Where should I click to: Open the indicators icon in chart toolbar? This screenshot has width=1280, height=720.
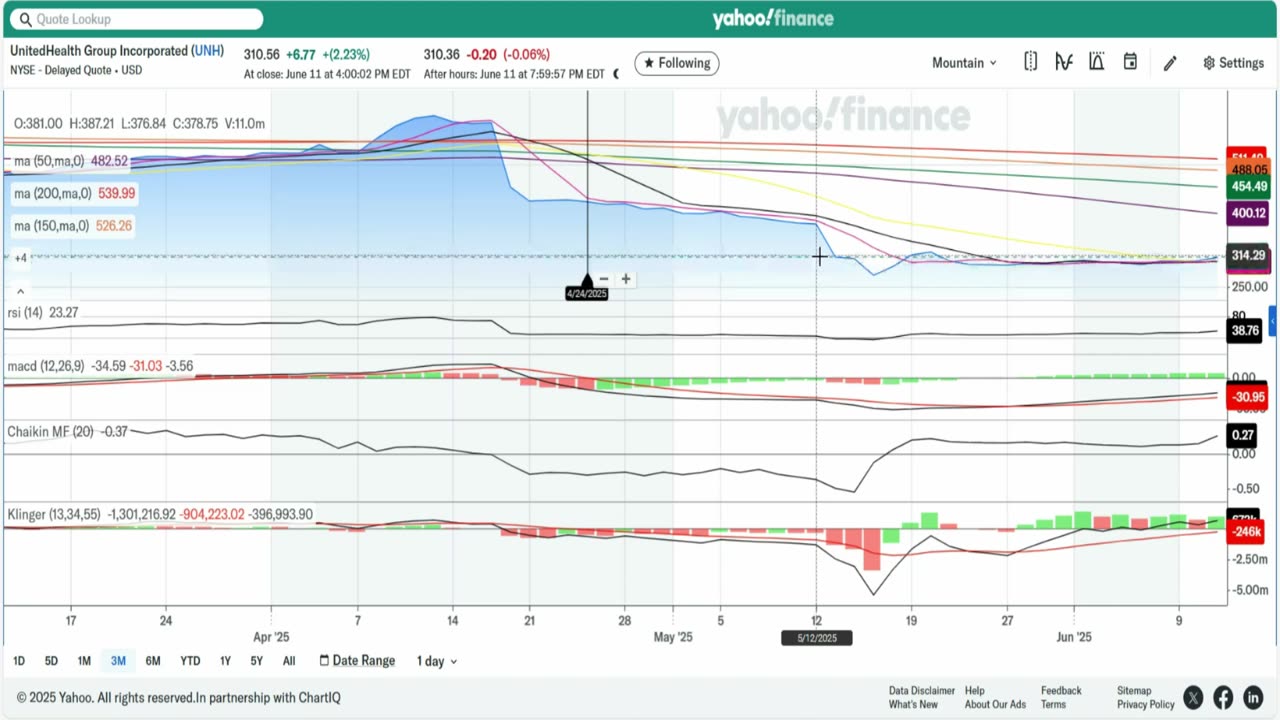[x=1064, y=62]
